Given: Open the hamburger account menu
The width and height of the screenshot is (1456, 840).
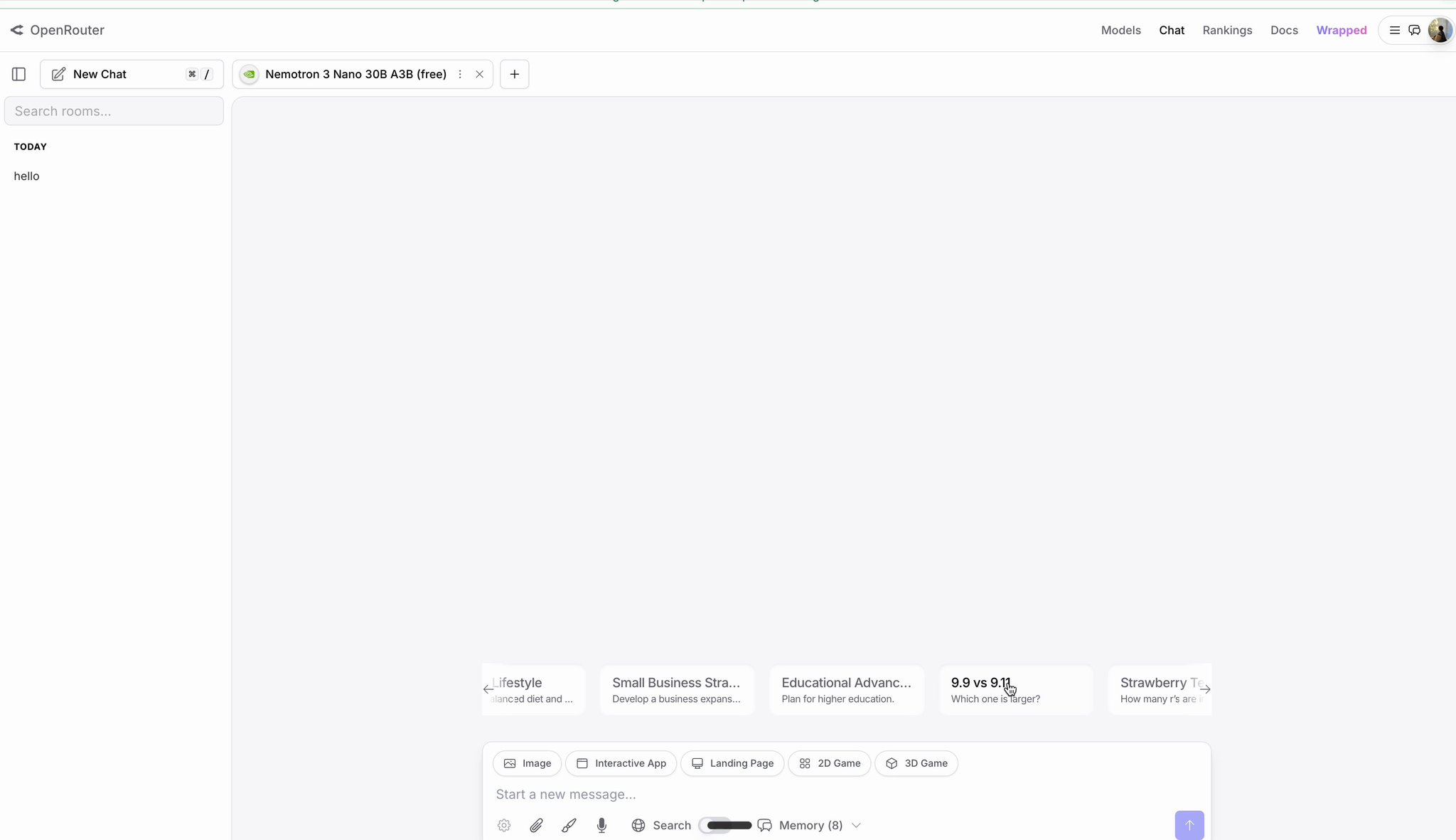Looking at the screenshot, I should point(1394,30).
